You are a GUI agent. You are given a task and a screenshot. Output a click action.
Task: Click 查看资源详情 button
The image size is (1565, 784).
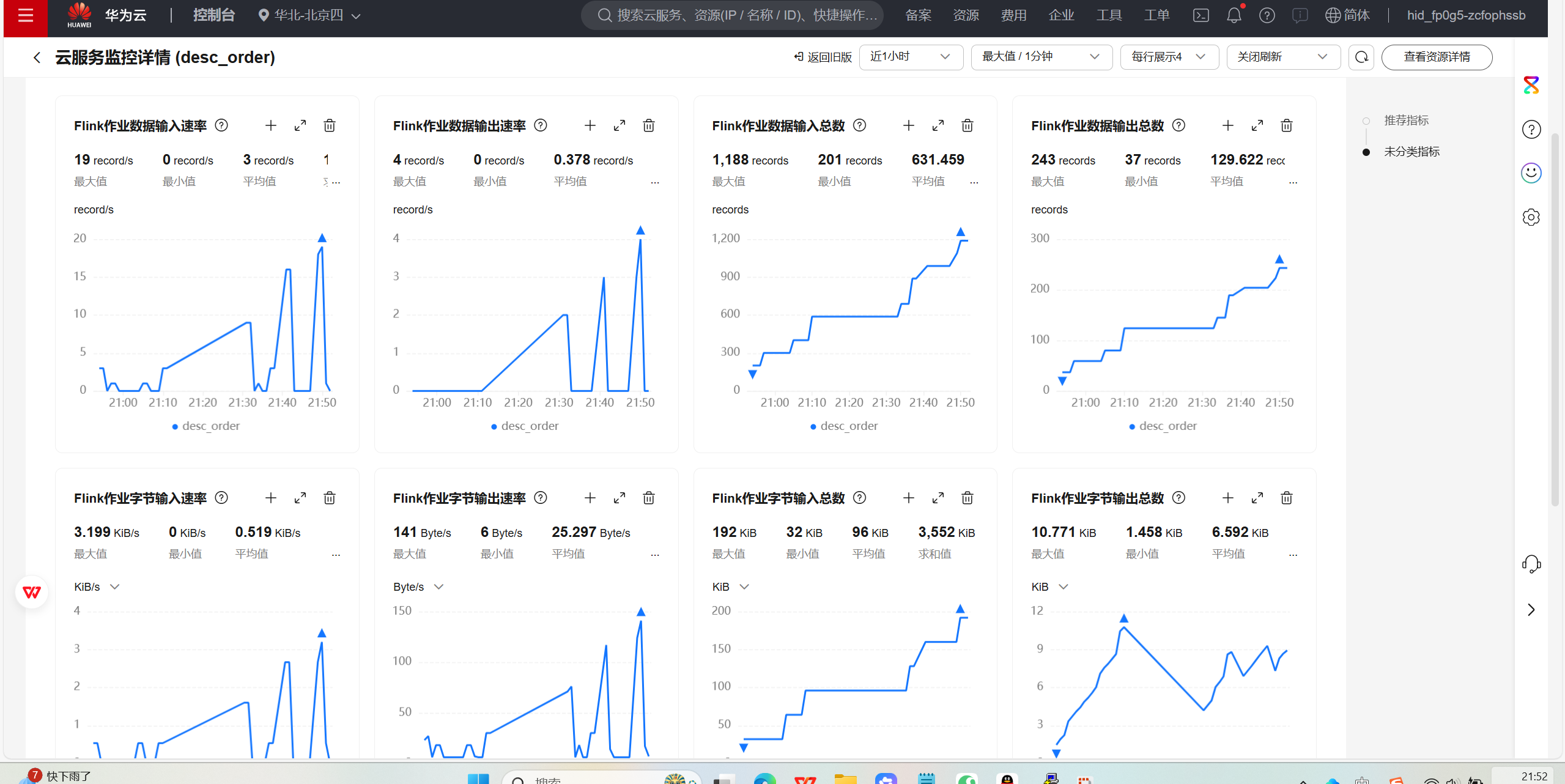[1436, 57]
